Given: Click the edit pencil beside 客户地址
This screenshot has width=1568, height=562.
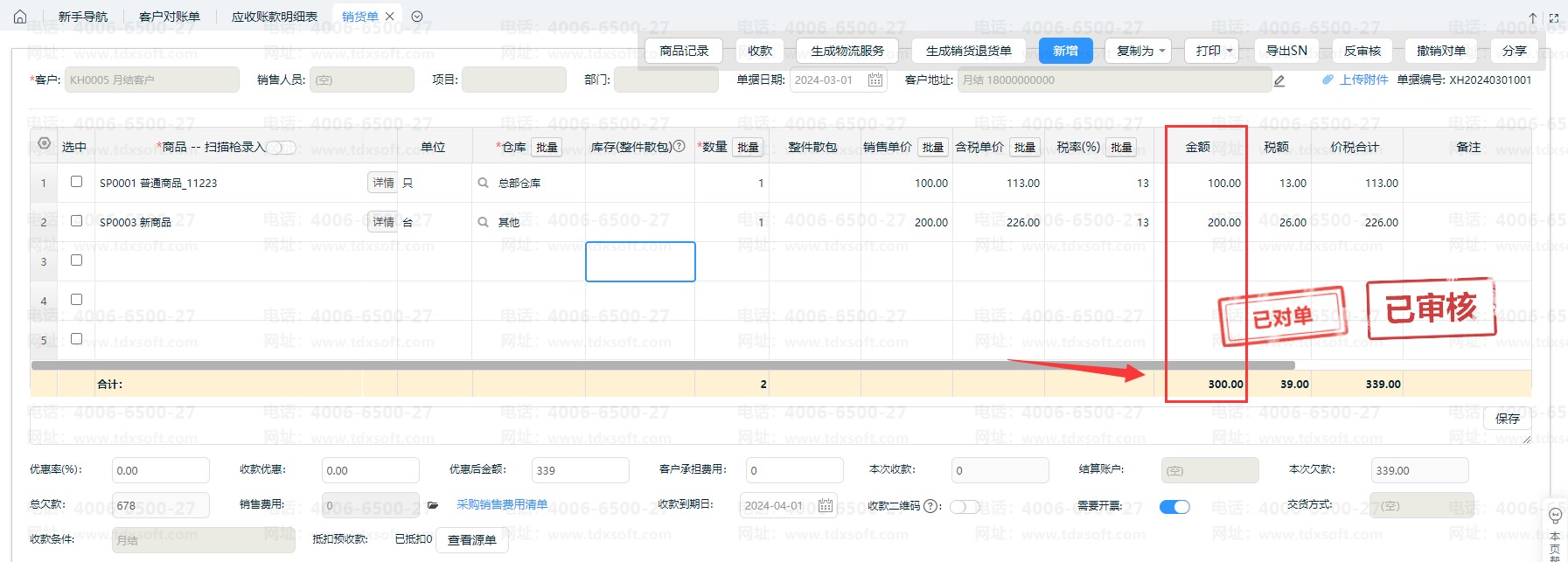Looking at the screenshot, I should (1279, 81).
